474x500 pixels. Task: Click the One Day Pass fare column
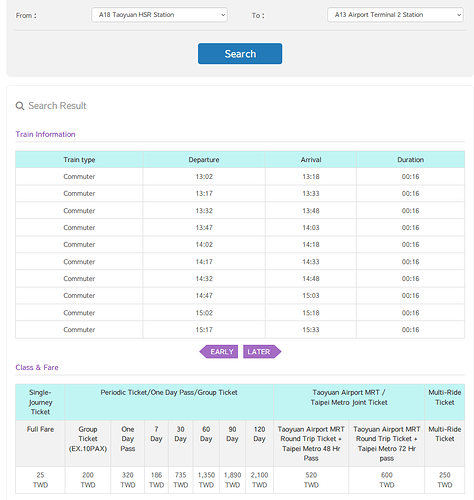[x=128, y=439]
